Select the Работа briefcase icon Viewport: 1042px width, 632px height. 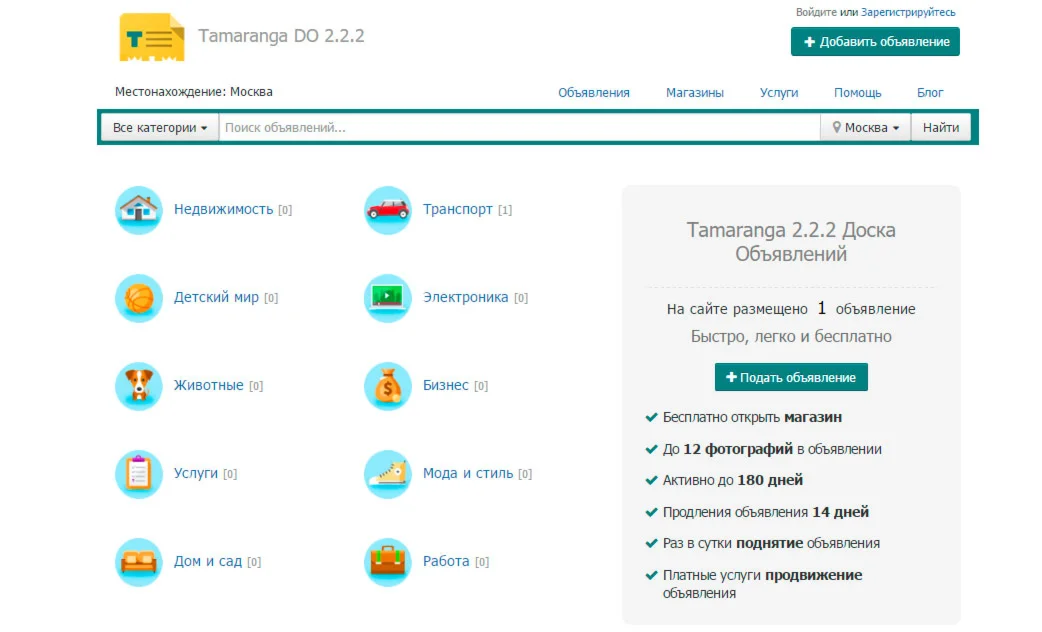click(387, 561)
